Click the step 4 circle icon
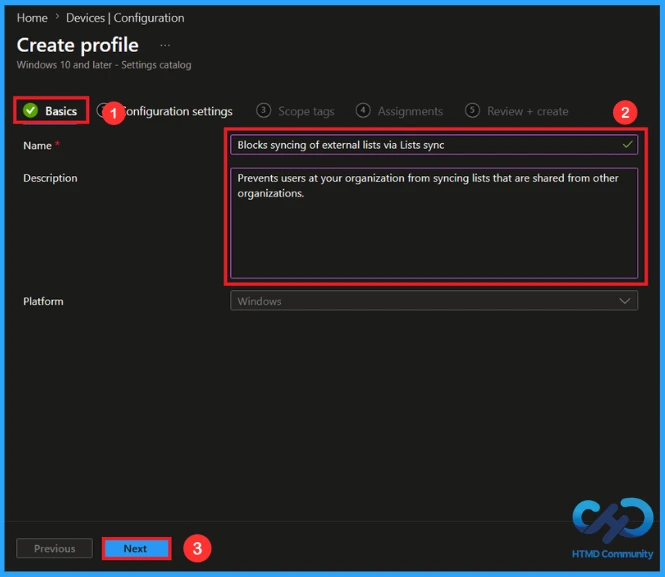This screenshot has height=577, width=665. (363, 111)
